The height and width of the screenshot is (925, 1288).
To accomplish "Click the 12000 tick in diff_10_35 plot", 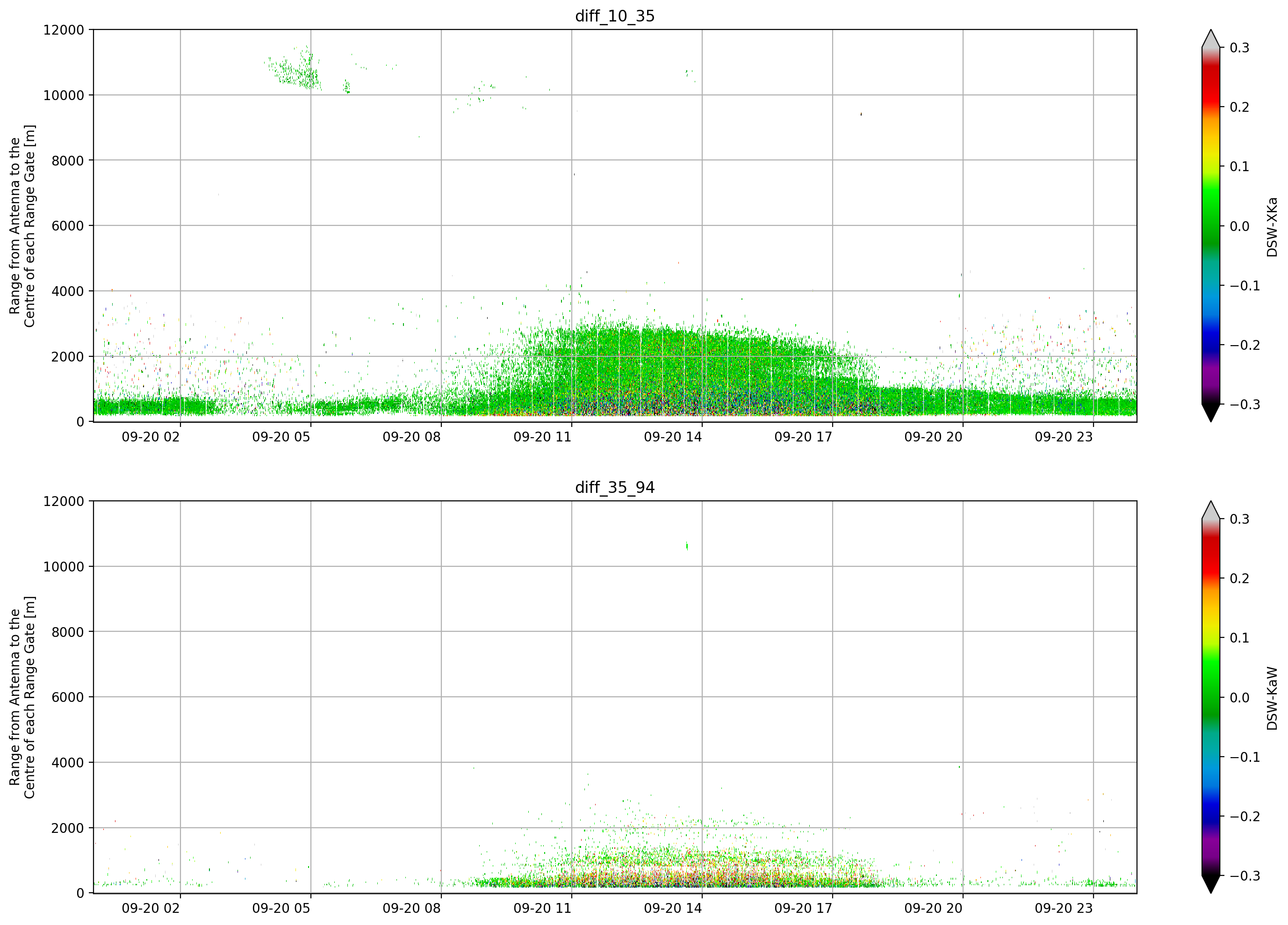I will (x=64, y=29).
